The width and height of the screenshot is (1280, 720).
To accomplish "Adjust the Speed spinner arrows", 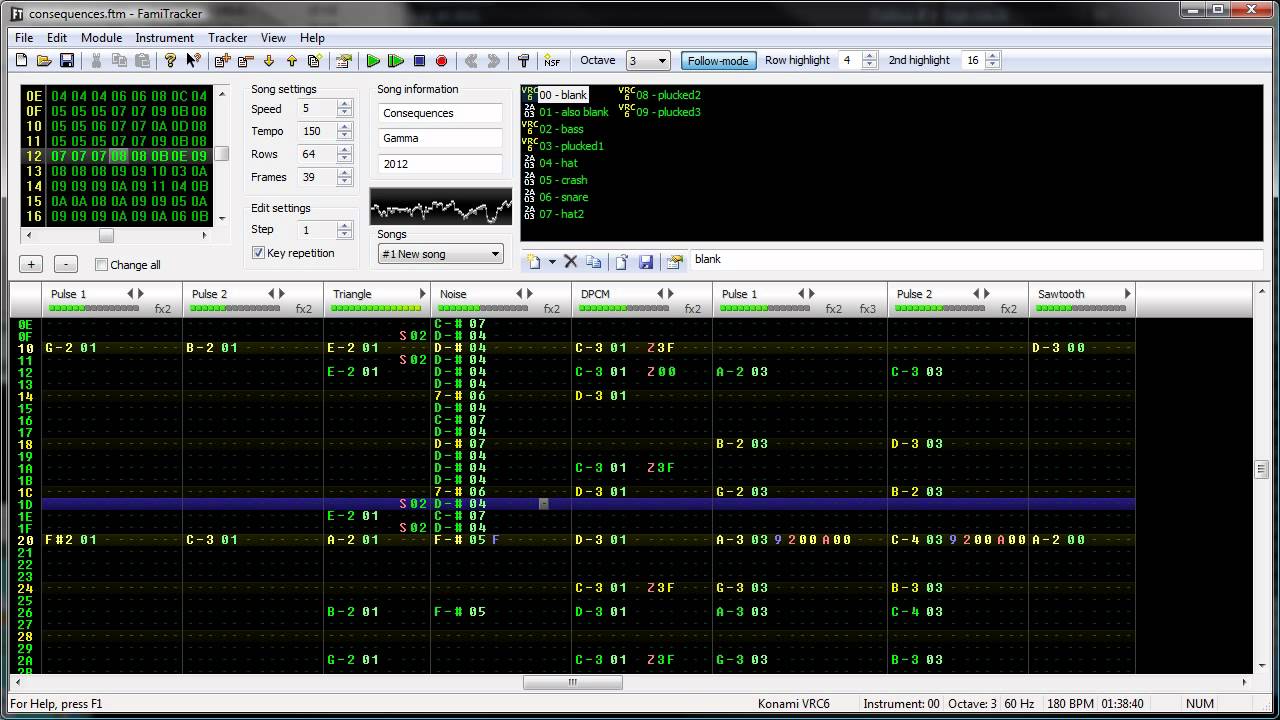I will [345, 108].
